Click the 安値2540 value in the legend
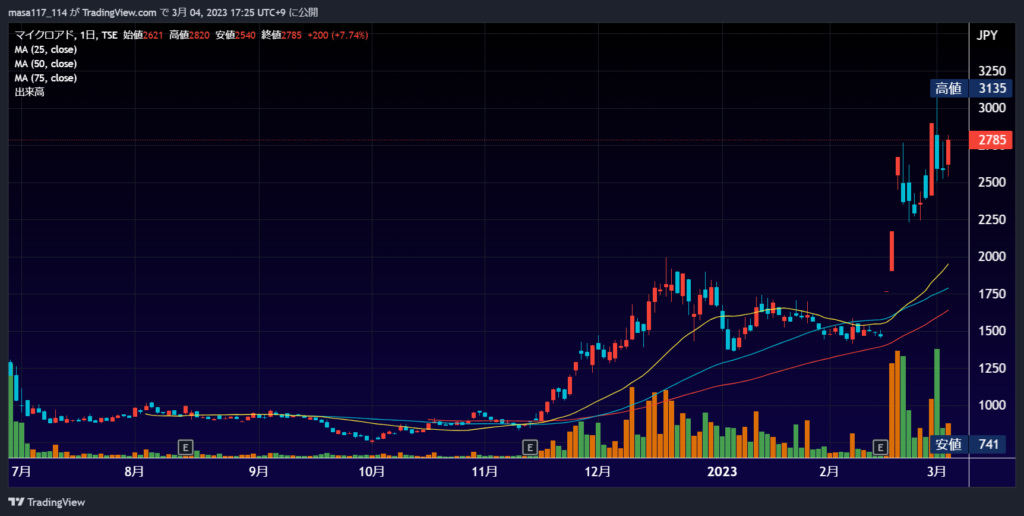The width and height of the screenshot is (1024, 516). [236, 35]
